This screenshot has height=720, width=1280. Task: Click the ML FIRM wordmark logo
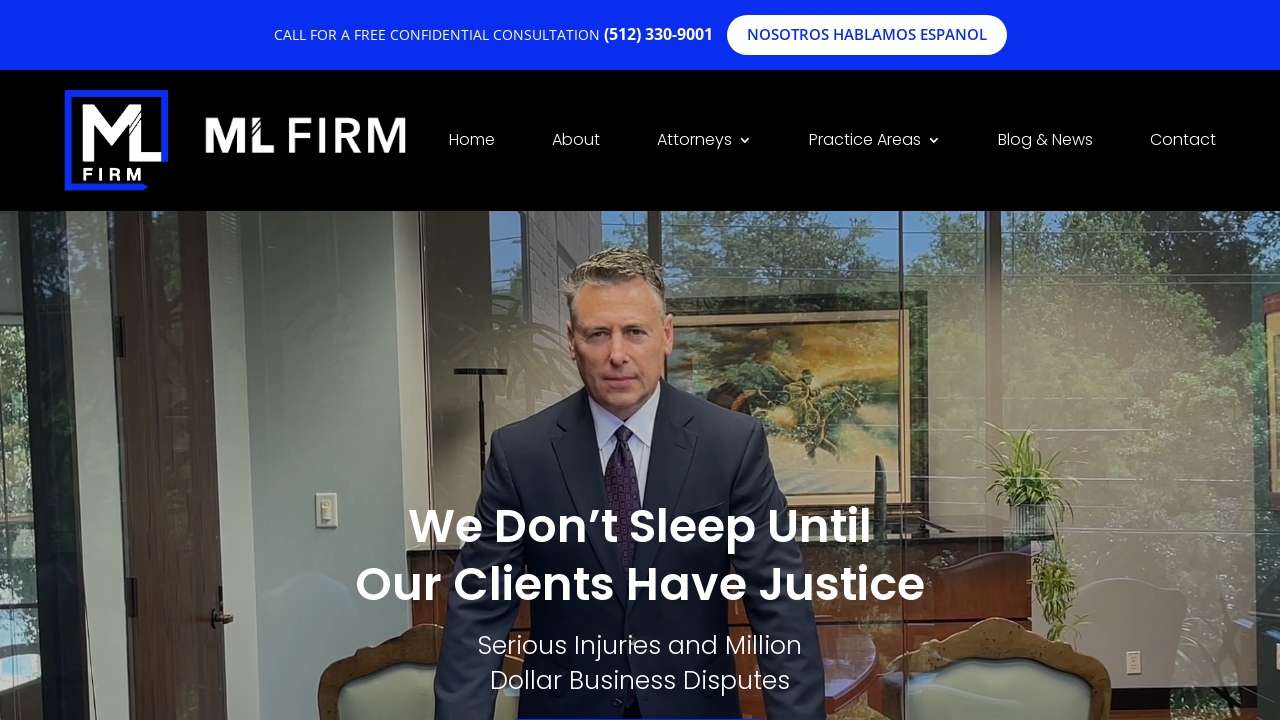306,135
